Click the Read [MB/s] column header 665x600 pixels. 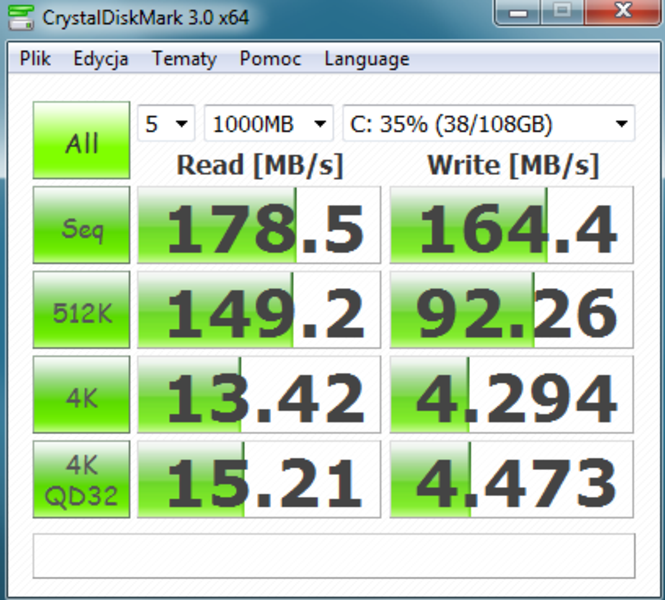click(260, 165)
